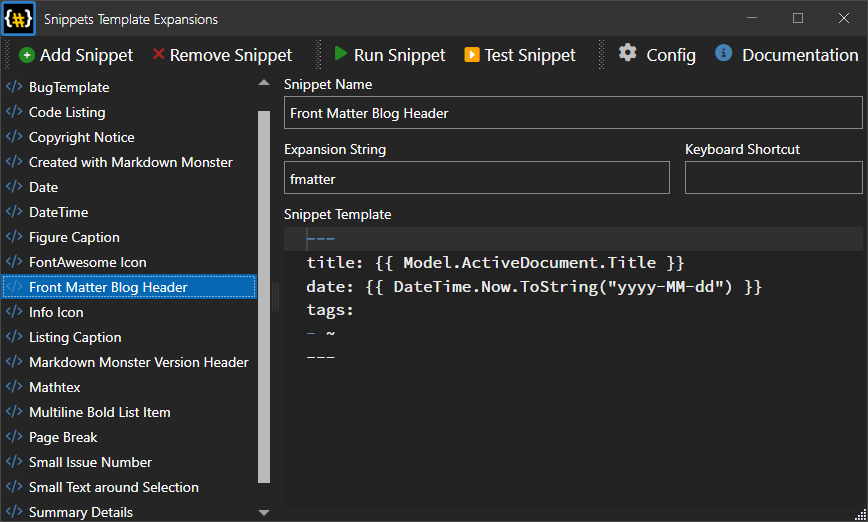Viewport: 868px width, 522px height.
Task: Click the red X Remove Snippet icon
Action: [158, 54]
